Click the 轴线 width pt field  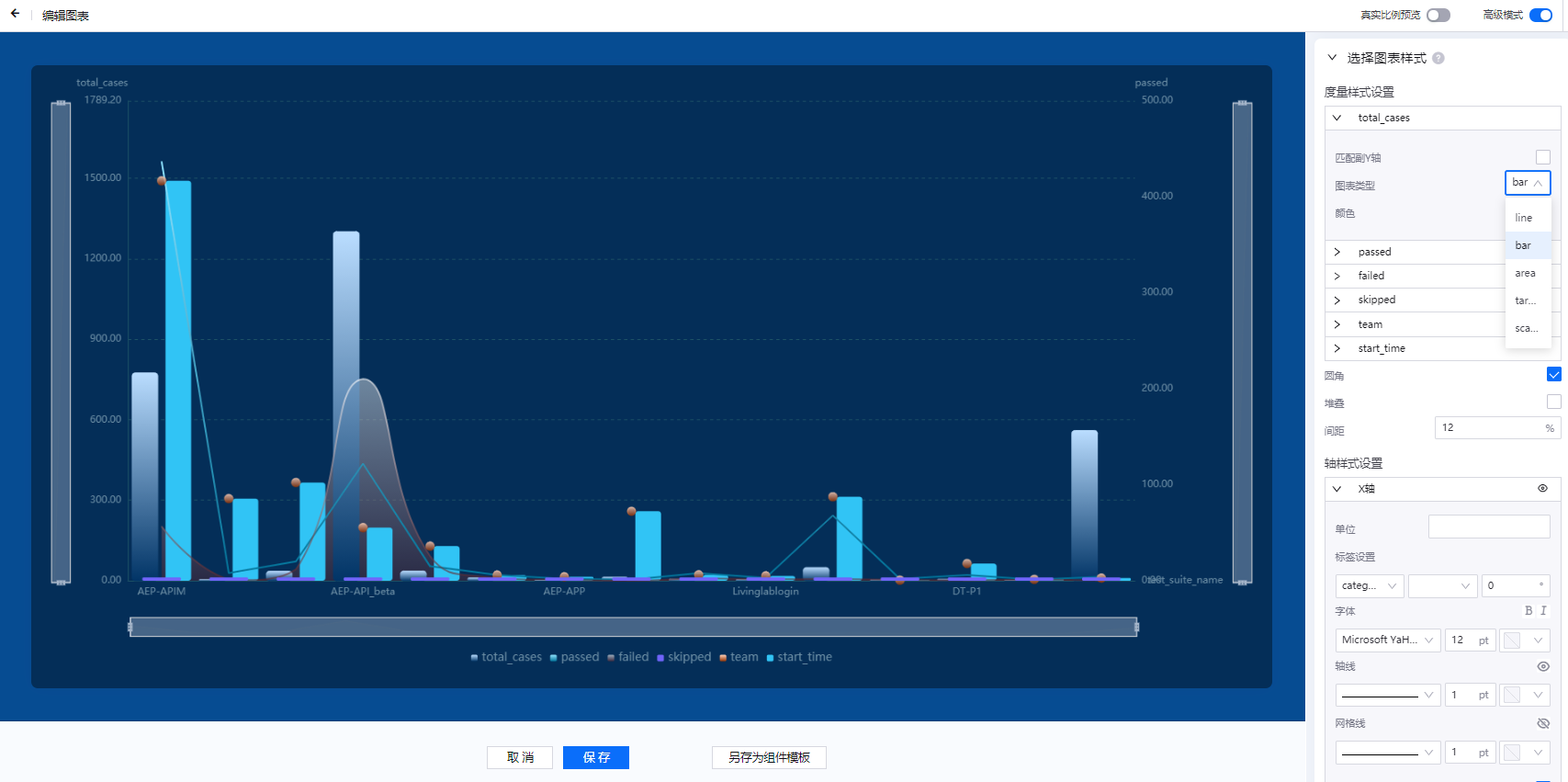[x=1470, y=695]
